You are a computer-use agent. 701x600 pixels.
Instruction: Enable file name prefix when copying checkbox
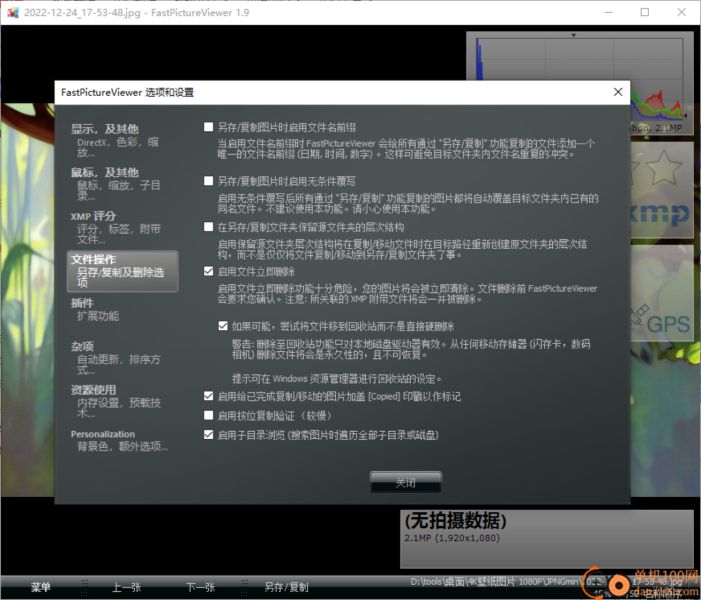[208, 127]
